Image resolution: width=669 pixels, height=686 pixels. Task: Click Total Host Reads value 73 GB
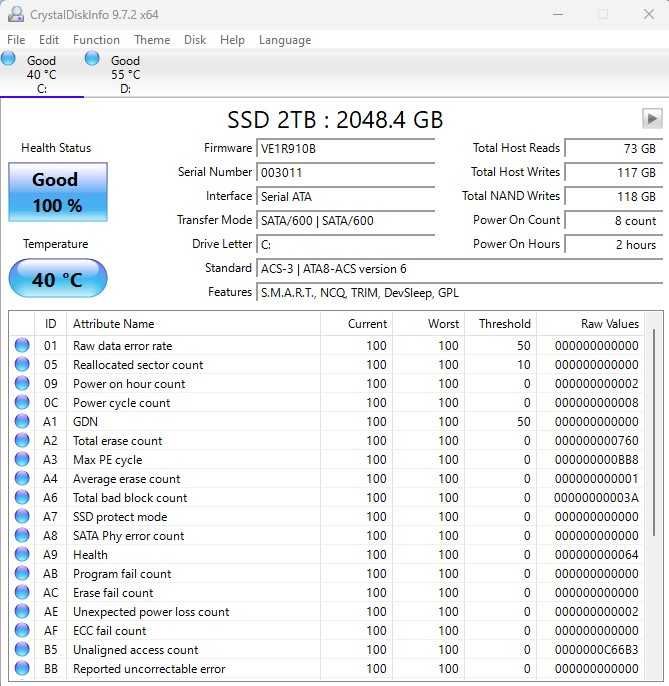coord(614,148)
